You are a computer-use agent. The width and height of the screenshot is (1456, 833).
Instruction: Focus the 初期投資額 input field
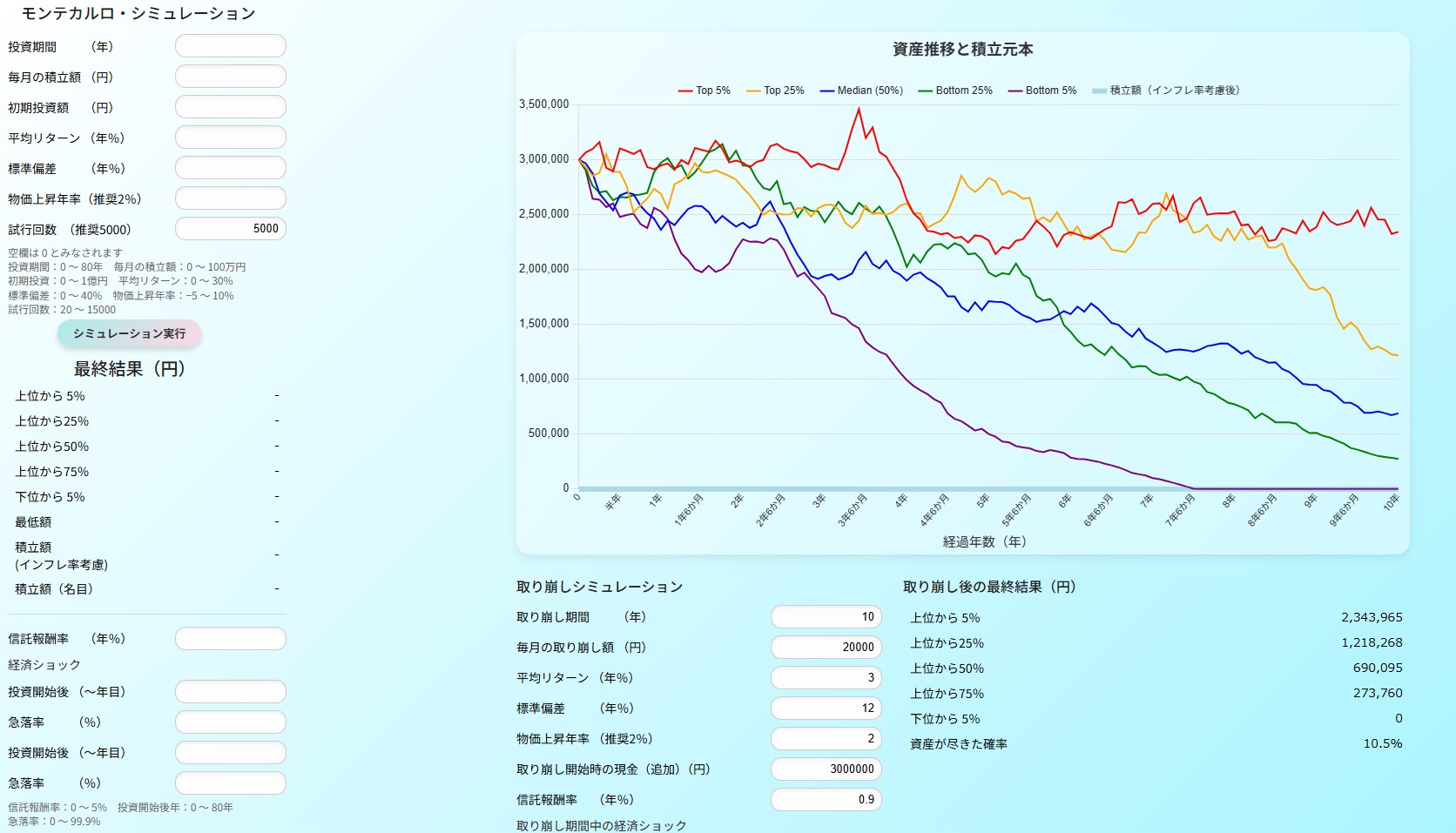point(231,107)
